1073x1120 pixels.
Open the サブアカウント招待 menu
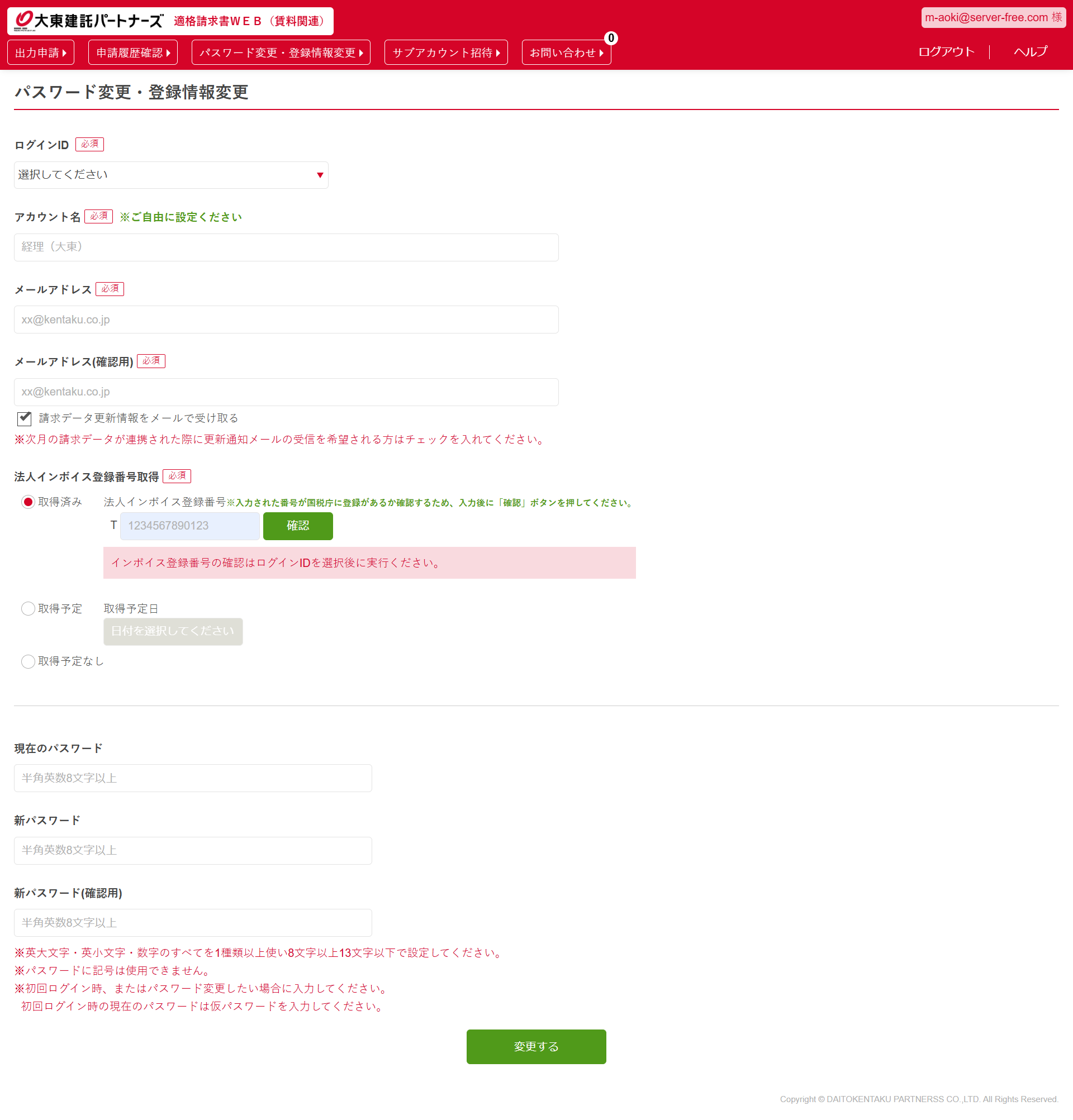pos(446,53)
